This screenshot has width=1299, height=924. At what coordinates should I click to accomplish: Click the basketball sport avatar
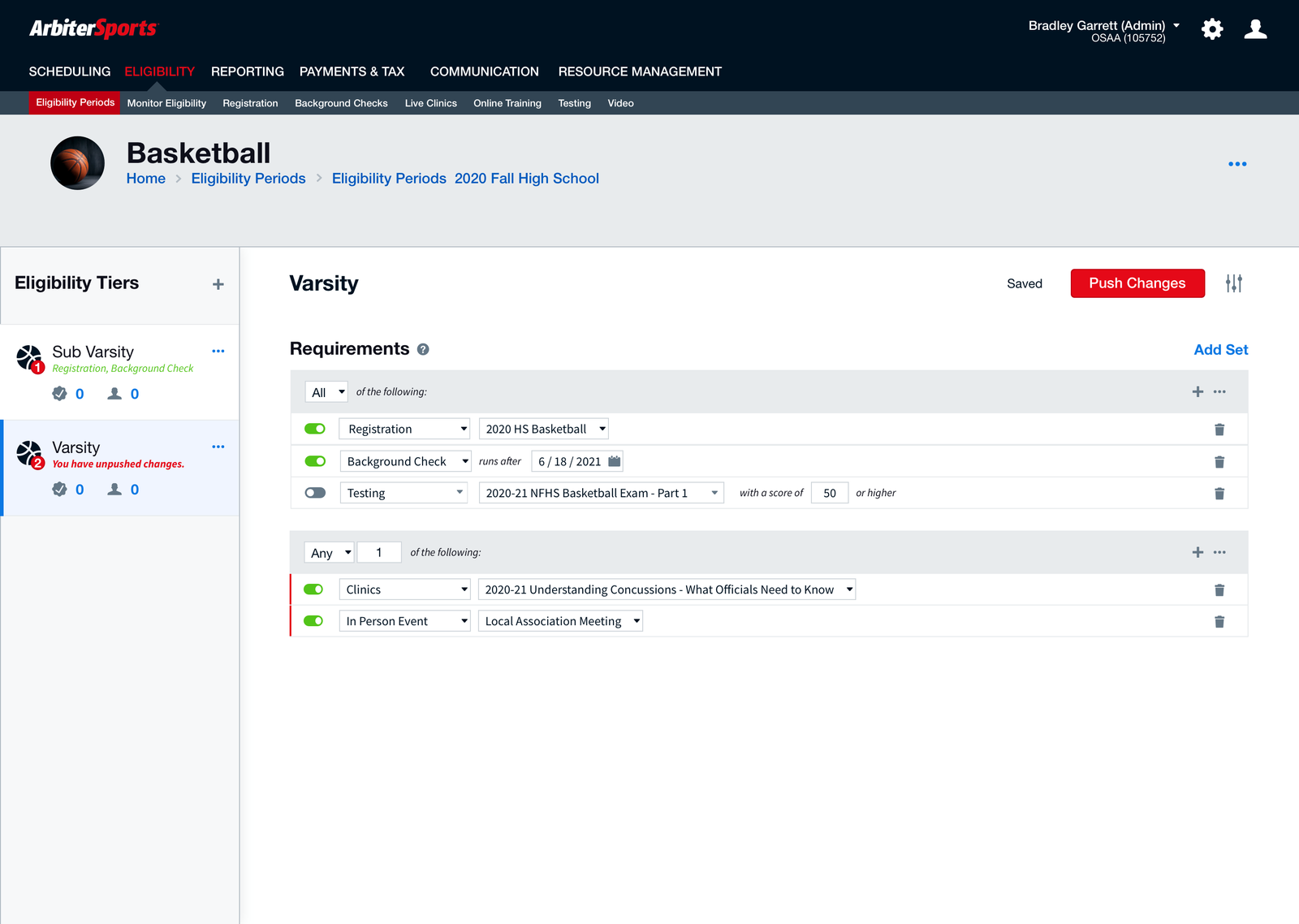coord(77,163)
